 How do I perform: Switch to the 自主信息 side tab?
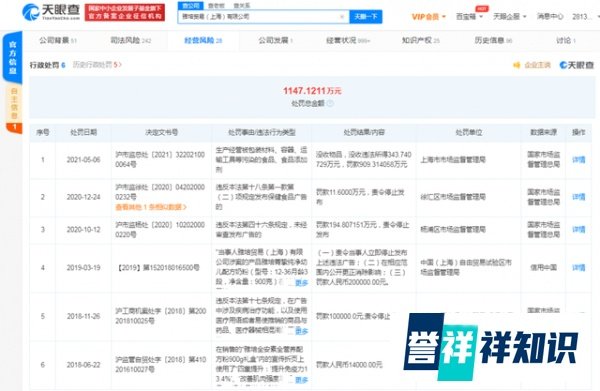click(14, 104)
